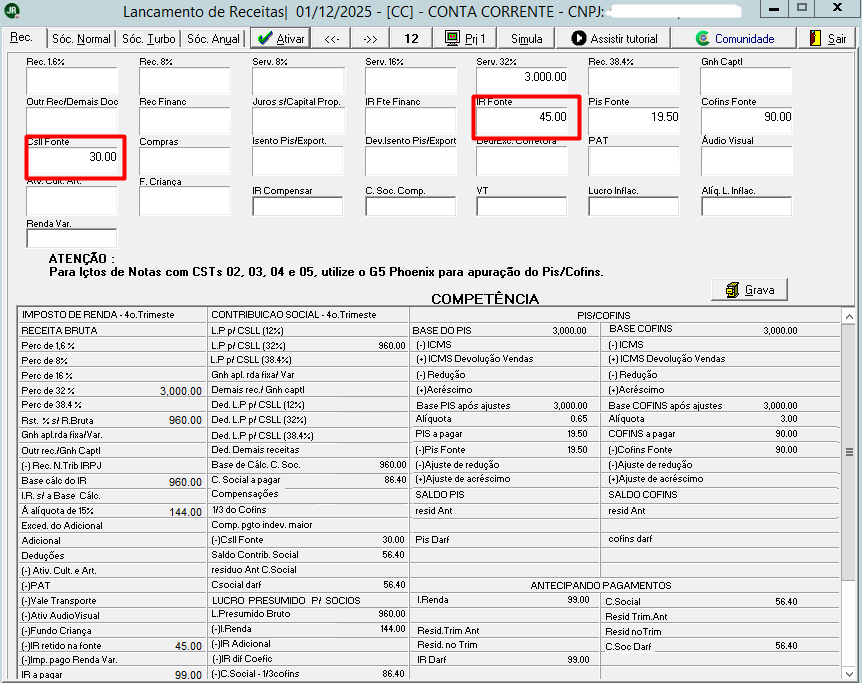Exit via the Sair button
The width and height of the screenshot is (862, 683).
pyautogui.click(x=827, y=38)
